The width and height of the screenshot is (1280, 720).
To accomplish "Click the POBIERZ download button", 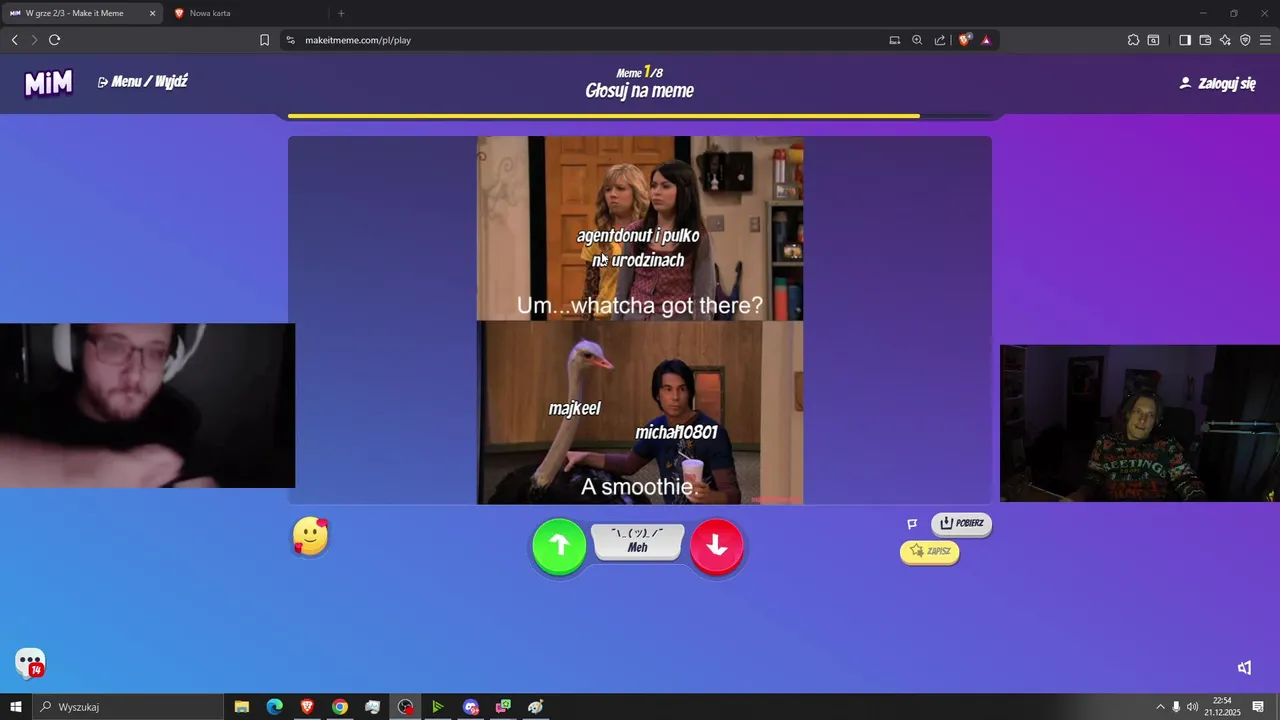I will [961, 523].
